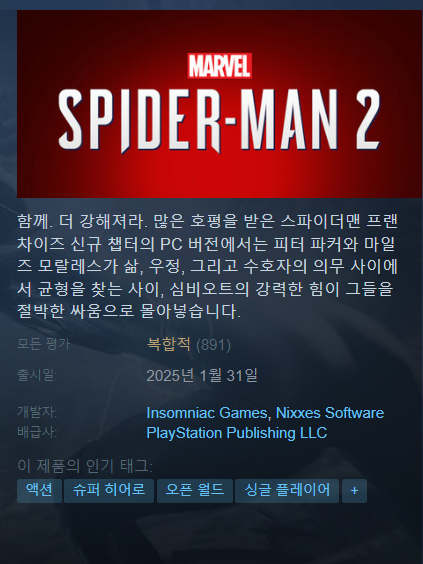This screenshot has width=423, height=564.
Task: Click the (891) review count
Action: (x=213, y=345)
